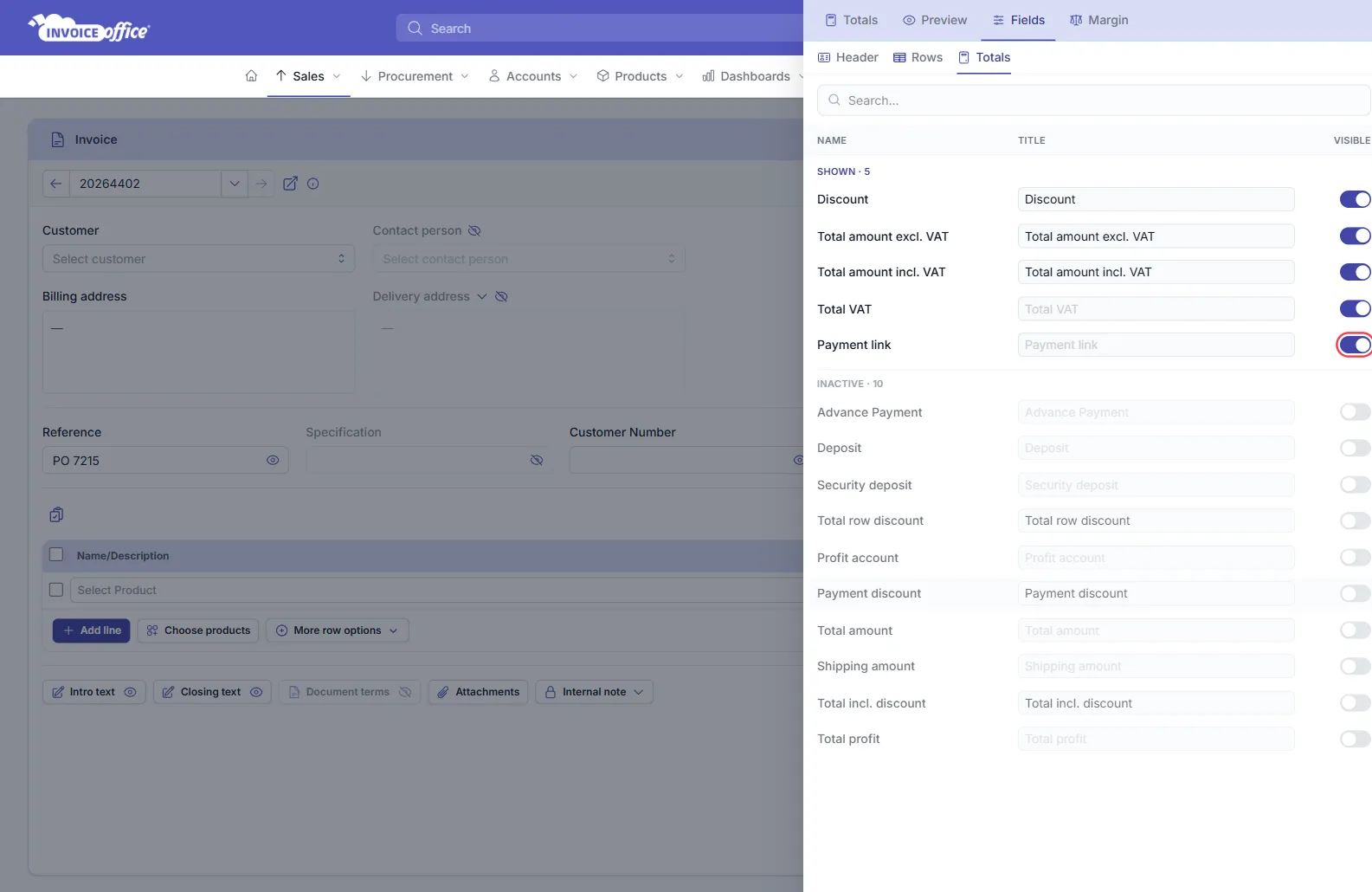Turn off the Payment link toggle

tap(1355, 345)
